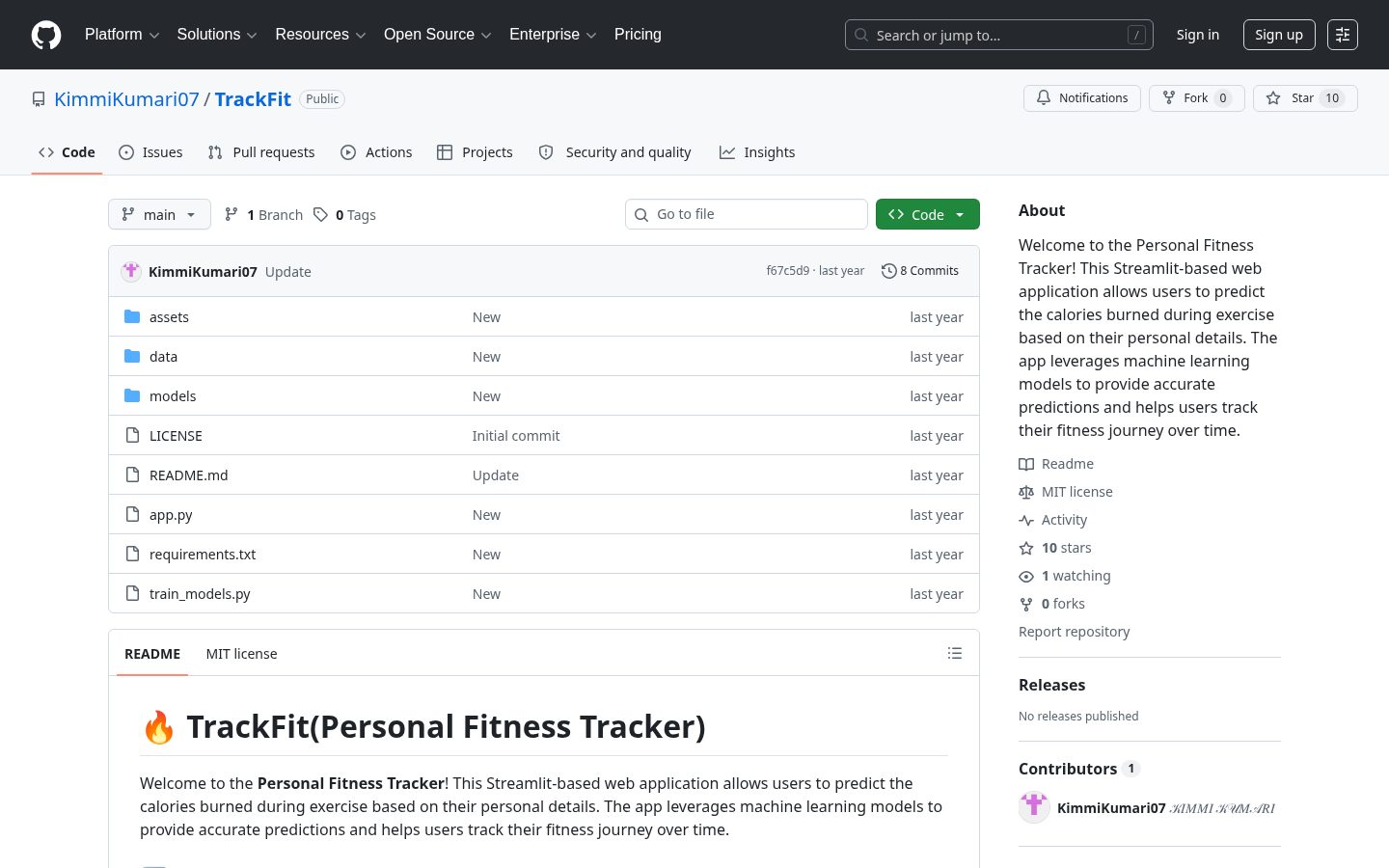Click the stars icon in About sidebar
Viewport: 1389px width, 868px height.
(x=1026, y=548)
